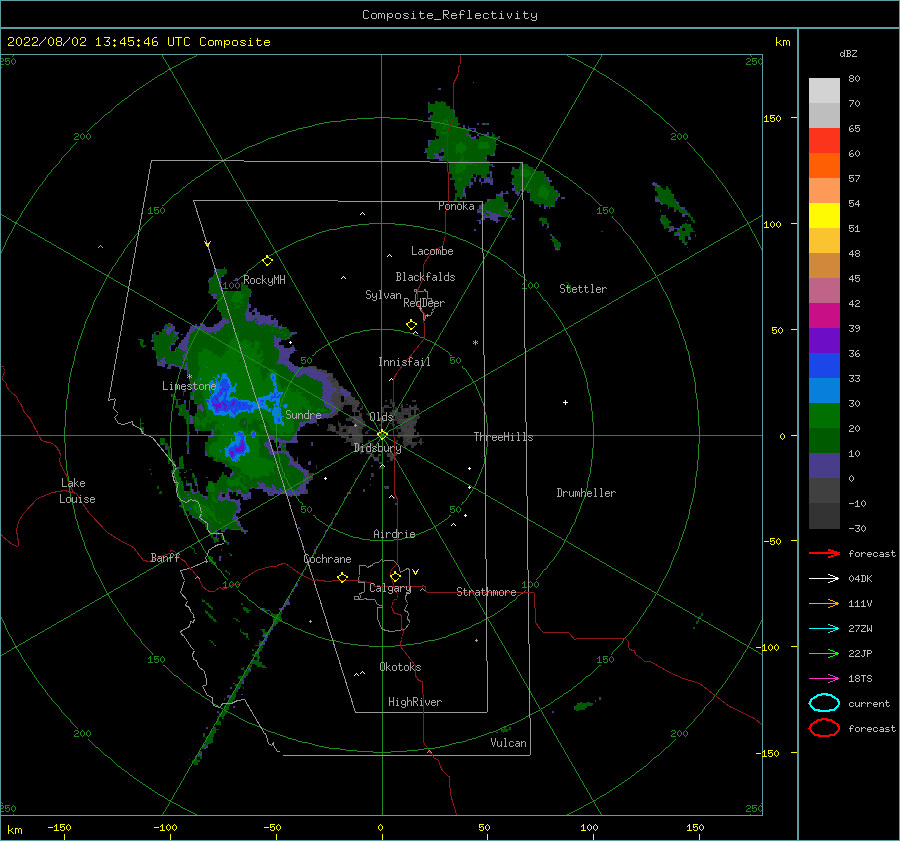The width and height of the screenshot is (900, 841).
Task: Click the Calgary city label
Action: pos(390,588)
